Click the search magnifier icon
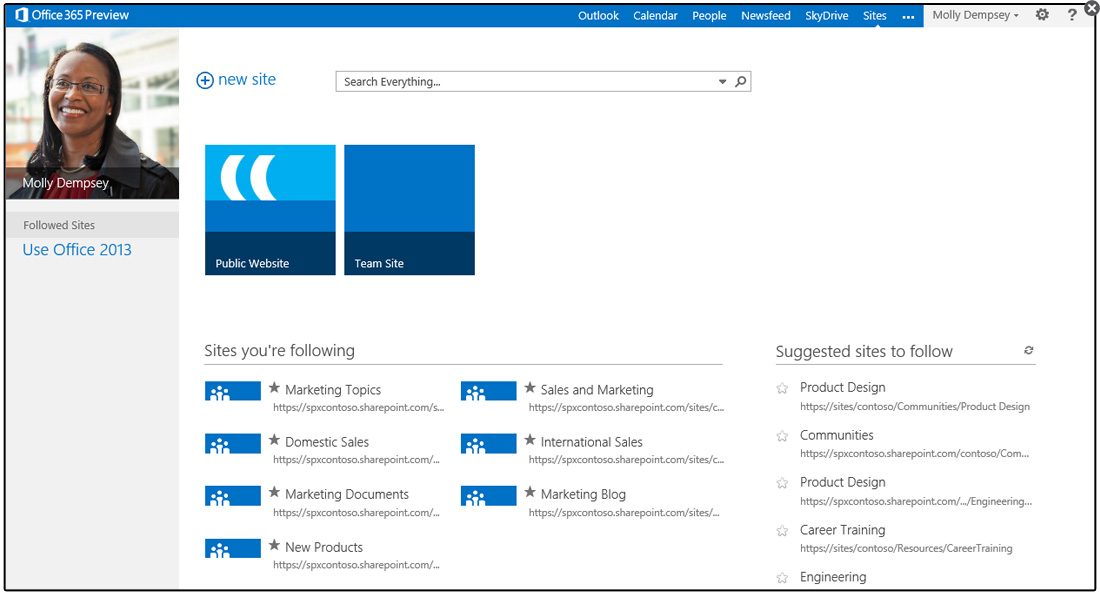Screen dimensions: 1100x595 (740, 81)
